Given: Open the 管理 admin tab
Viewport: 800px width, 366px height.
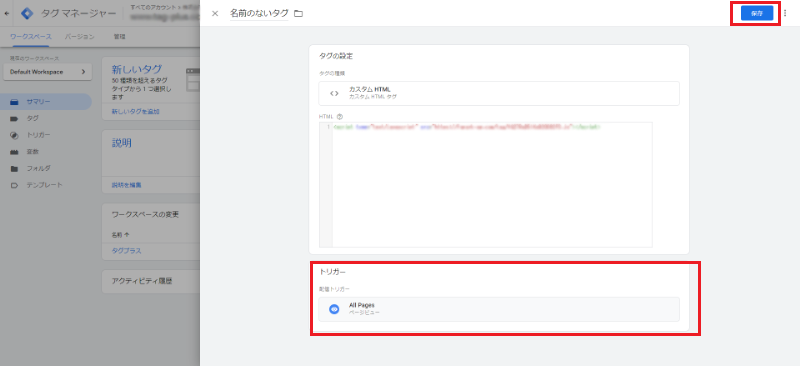Looking at the screenshot, I should [x=119, y=37].
